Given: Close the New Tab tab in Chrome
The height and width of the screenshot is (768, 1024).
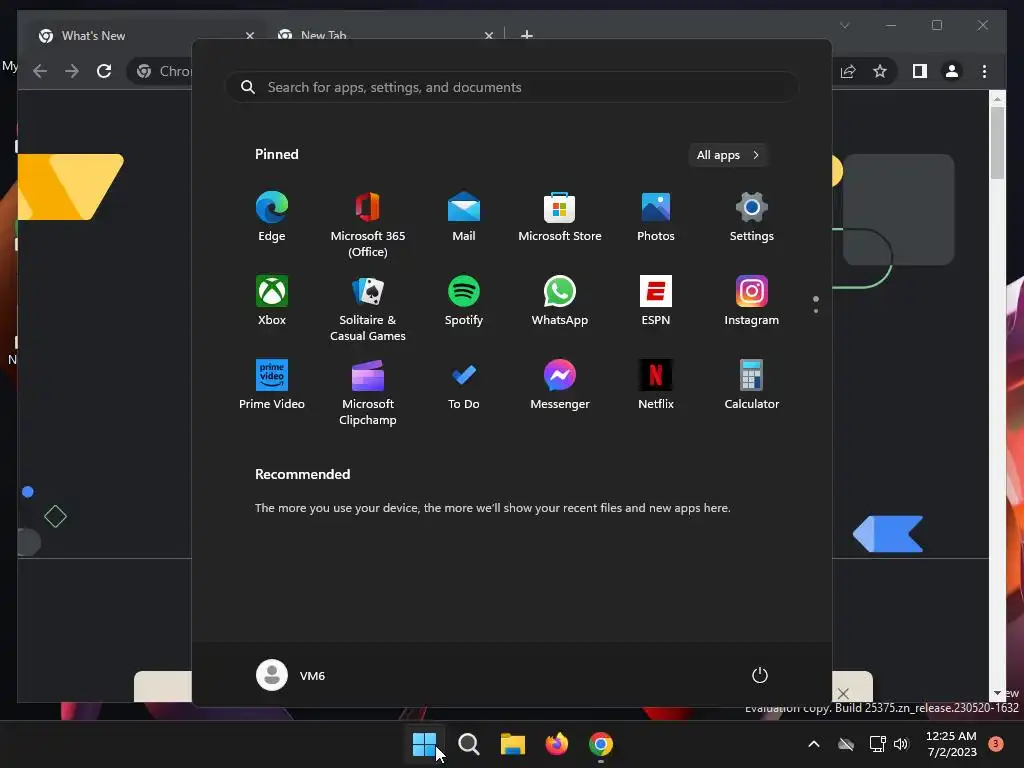Looking at the screenshot, I should [488, 36].
